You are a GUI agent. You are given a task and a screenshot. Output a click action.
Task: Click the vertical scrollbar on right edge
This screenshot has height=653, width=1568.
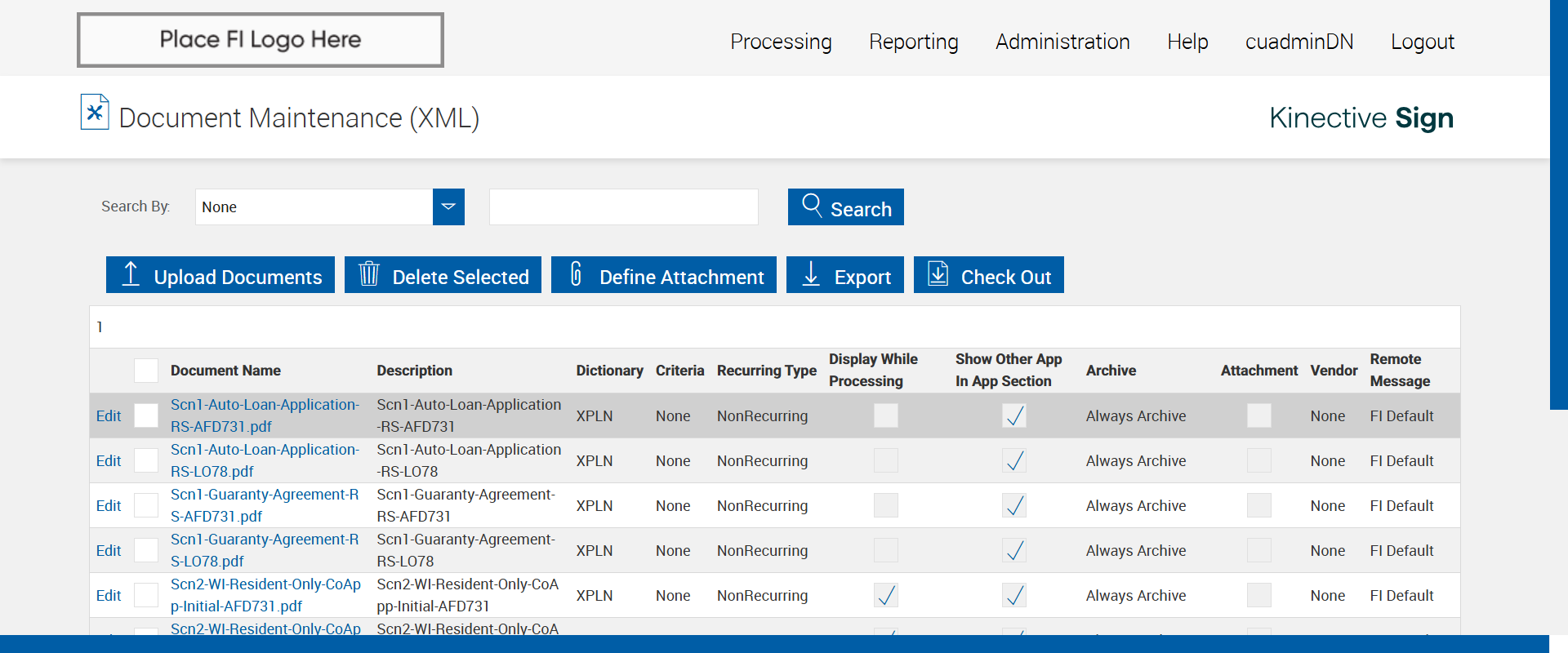pyautogui.click(x=1558, y=204)
